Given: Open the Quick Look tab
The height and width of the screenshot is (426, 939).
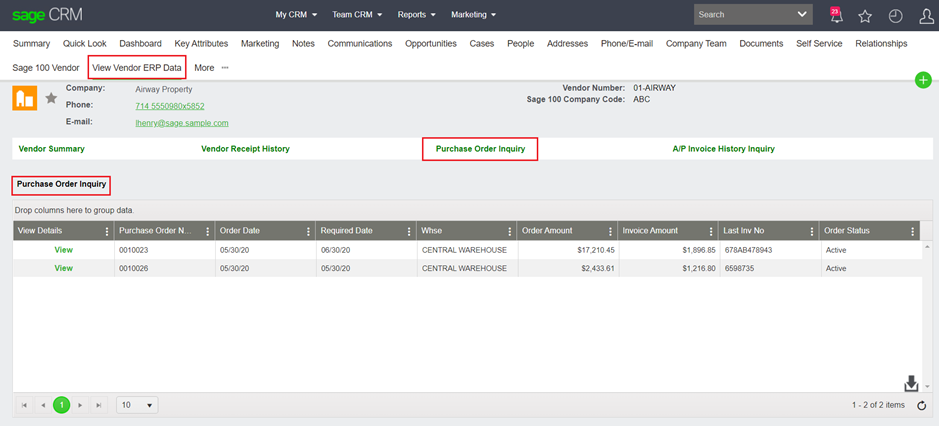Looking at the screenshot, I should (x=84, y=43).
